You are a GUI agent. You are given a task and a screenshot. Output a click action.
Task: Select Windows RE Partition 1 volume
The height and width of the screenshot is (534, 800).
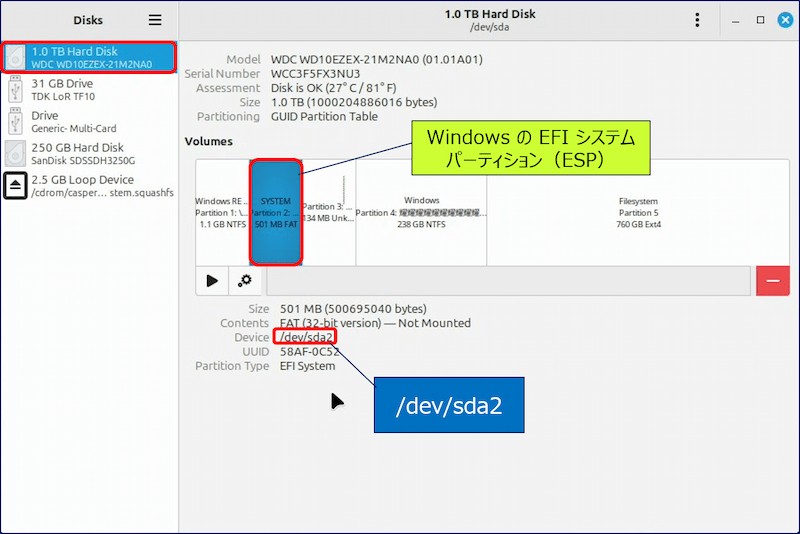222,212
